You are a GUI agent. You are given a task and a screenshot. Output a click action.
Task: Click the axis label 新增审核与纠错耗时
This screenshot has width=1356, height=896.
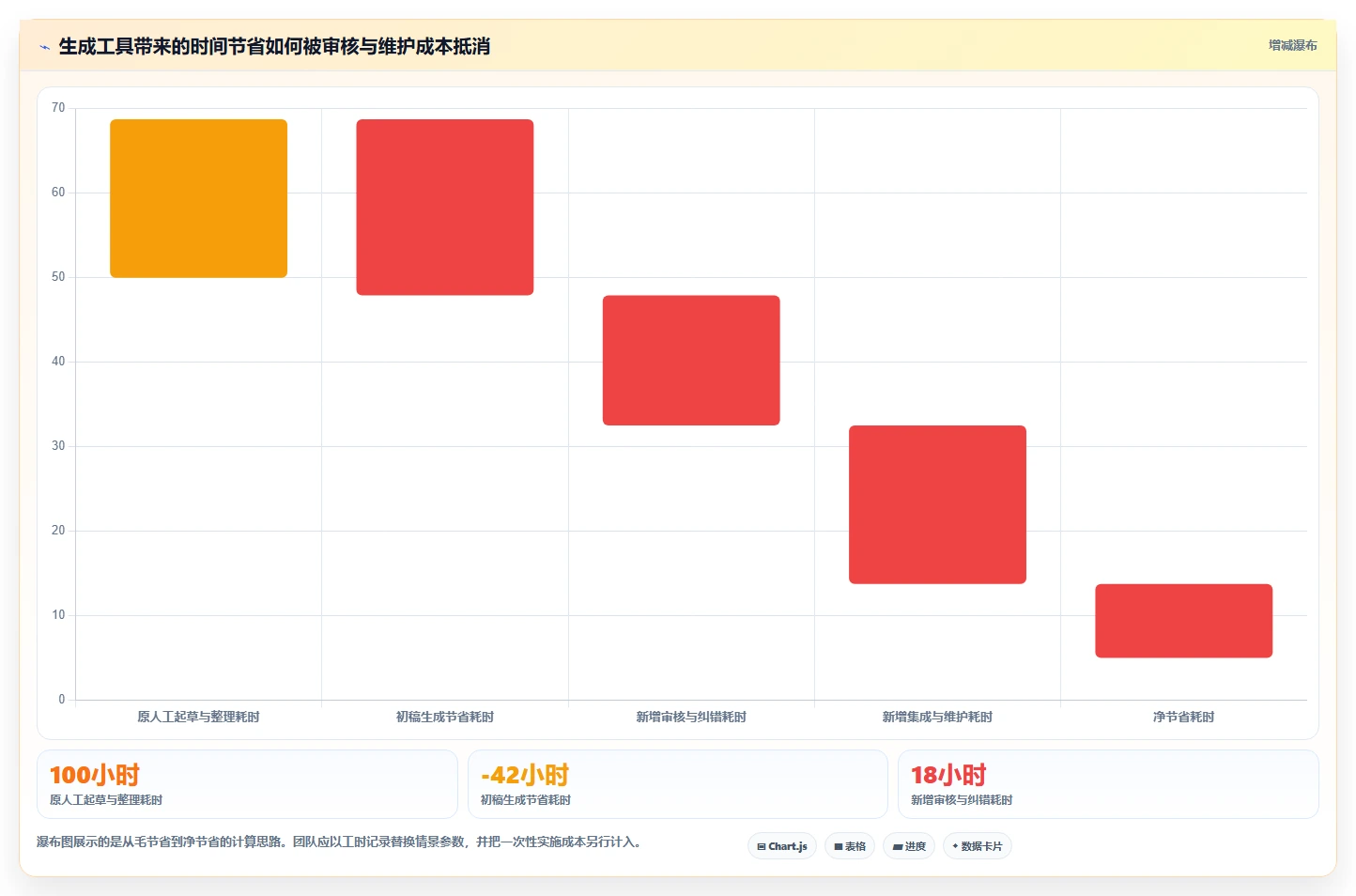[x=691, y=717]
